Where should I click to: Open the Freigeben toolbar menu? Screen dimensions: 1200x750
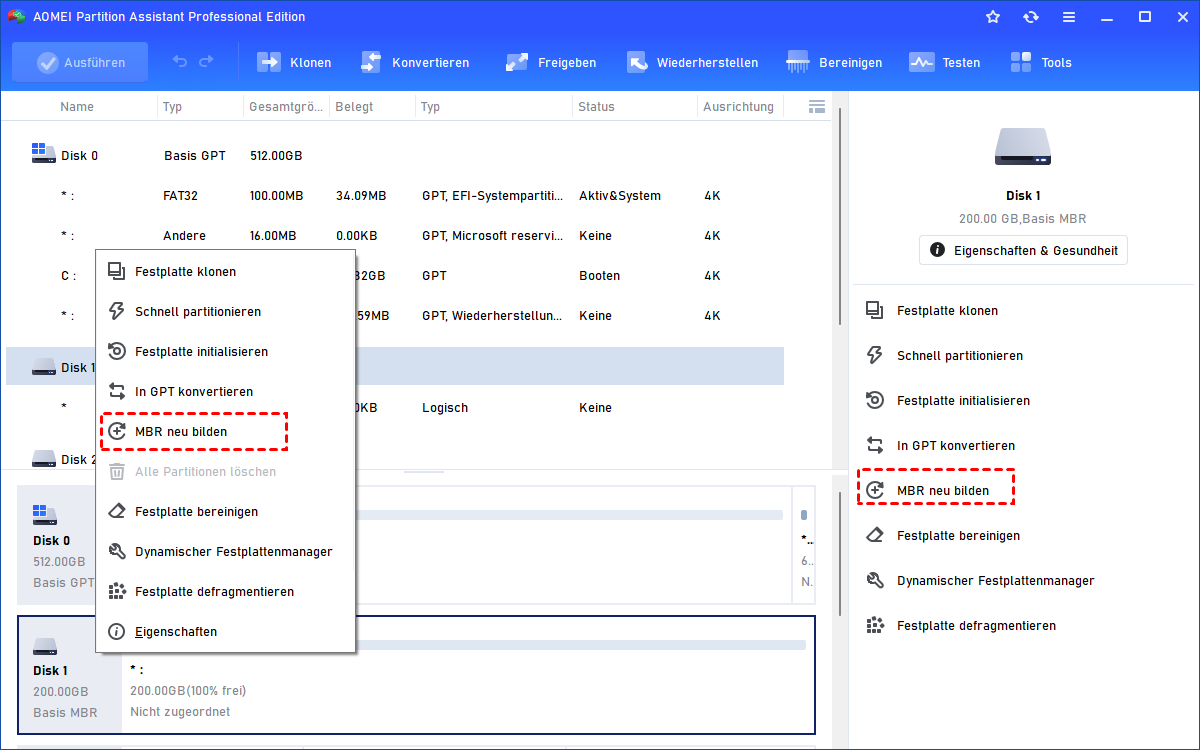coord(550,62)
